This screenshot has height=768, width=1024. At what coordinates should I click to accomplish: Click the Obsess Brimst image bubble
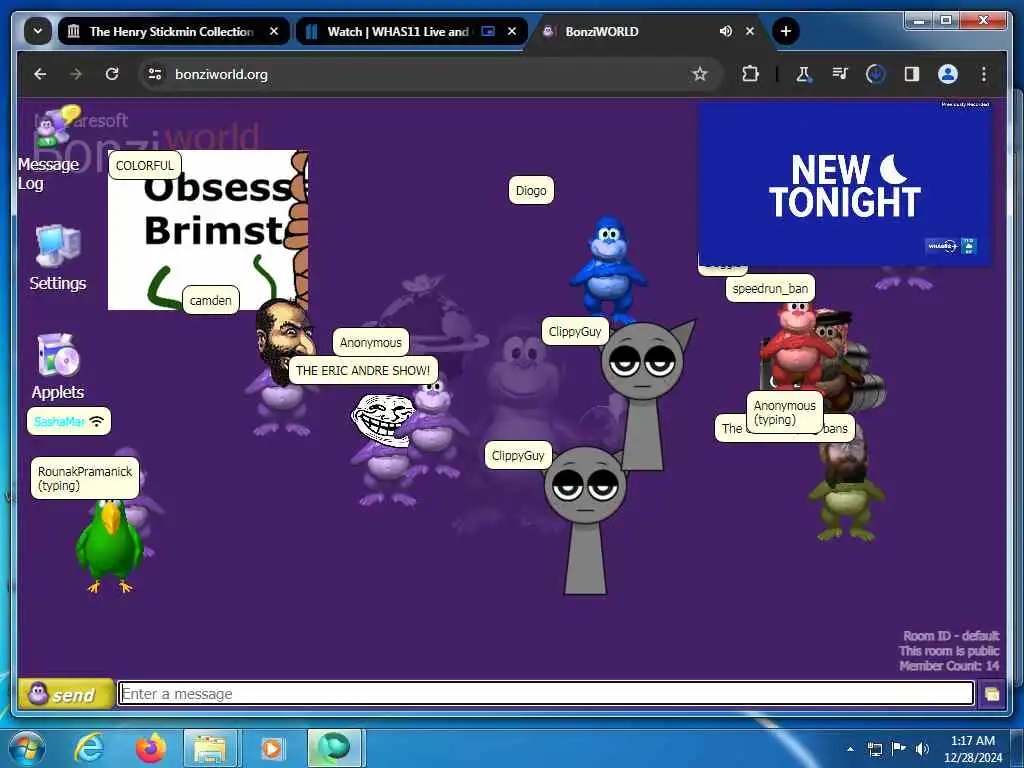208,230
